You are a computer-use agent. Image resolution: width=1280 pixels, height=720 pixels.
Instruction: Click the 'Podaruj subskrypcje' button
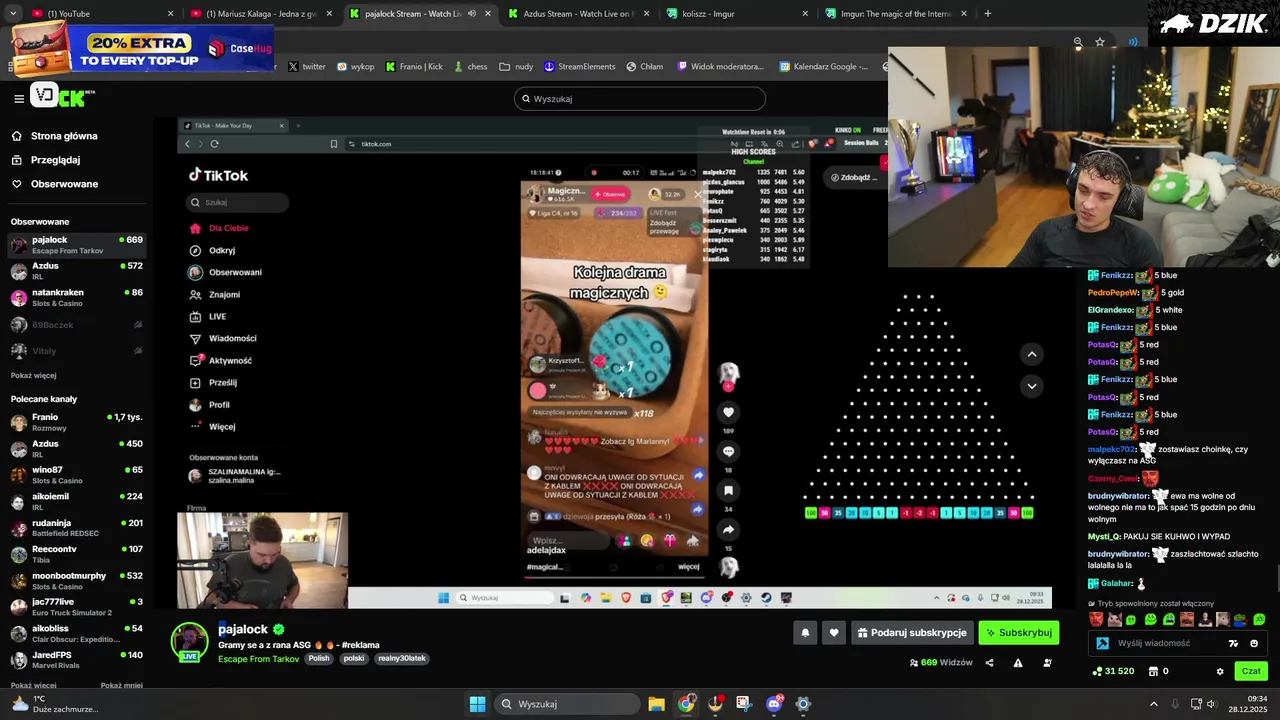[912, 633]
